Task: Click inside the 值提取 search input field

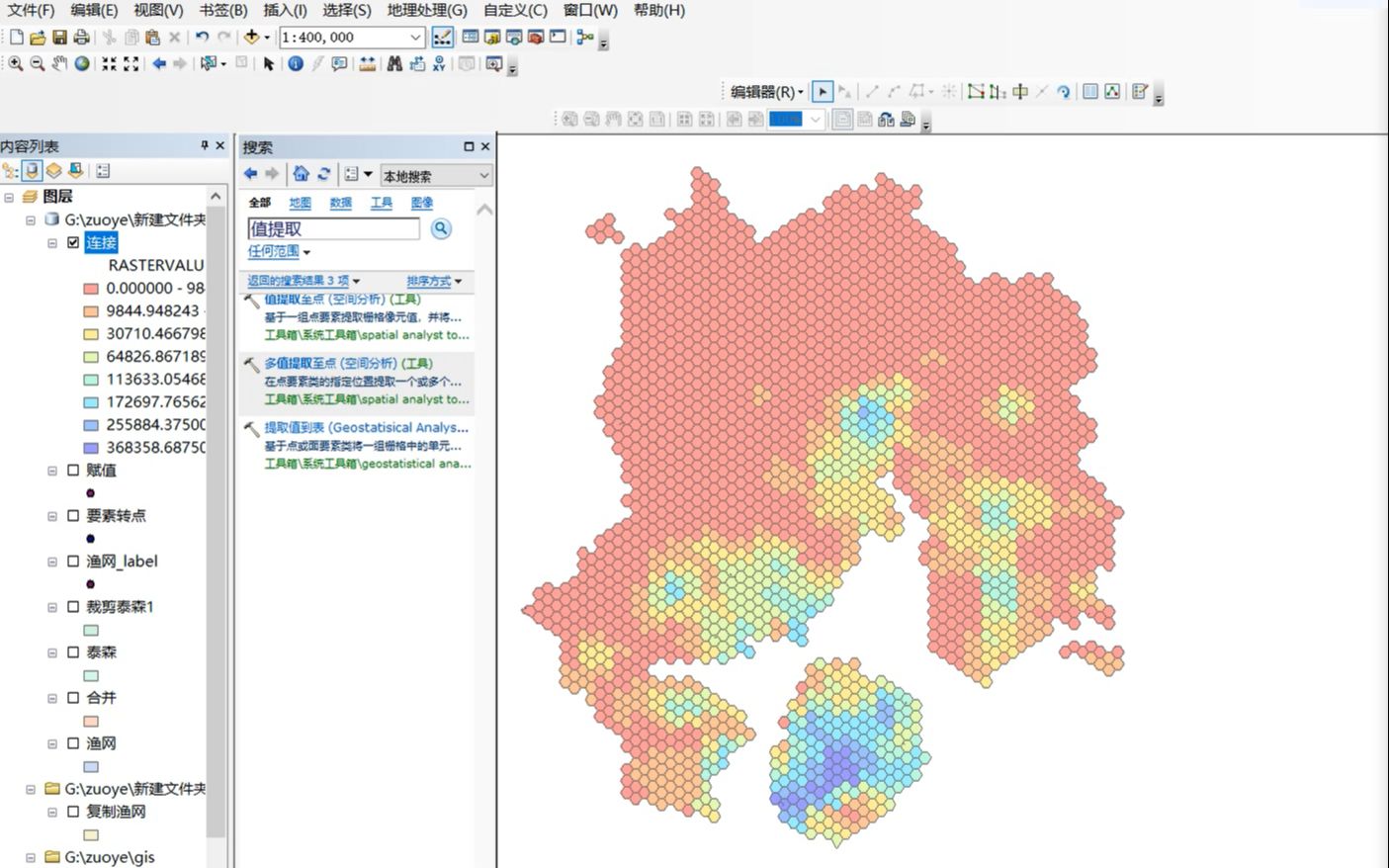Action: pyautogui.click(x=333, y=228)
